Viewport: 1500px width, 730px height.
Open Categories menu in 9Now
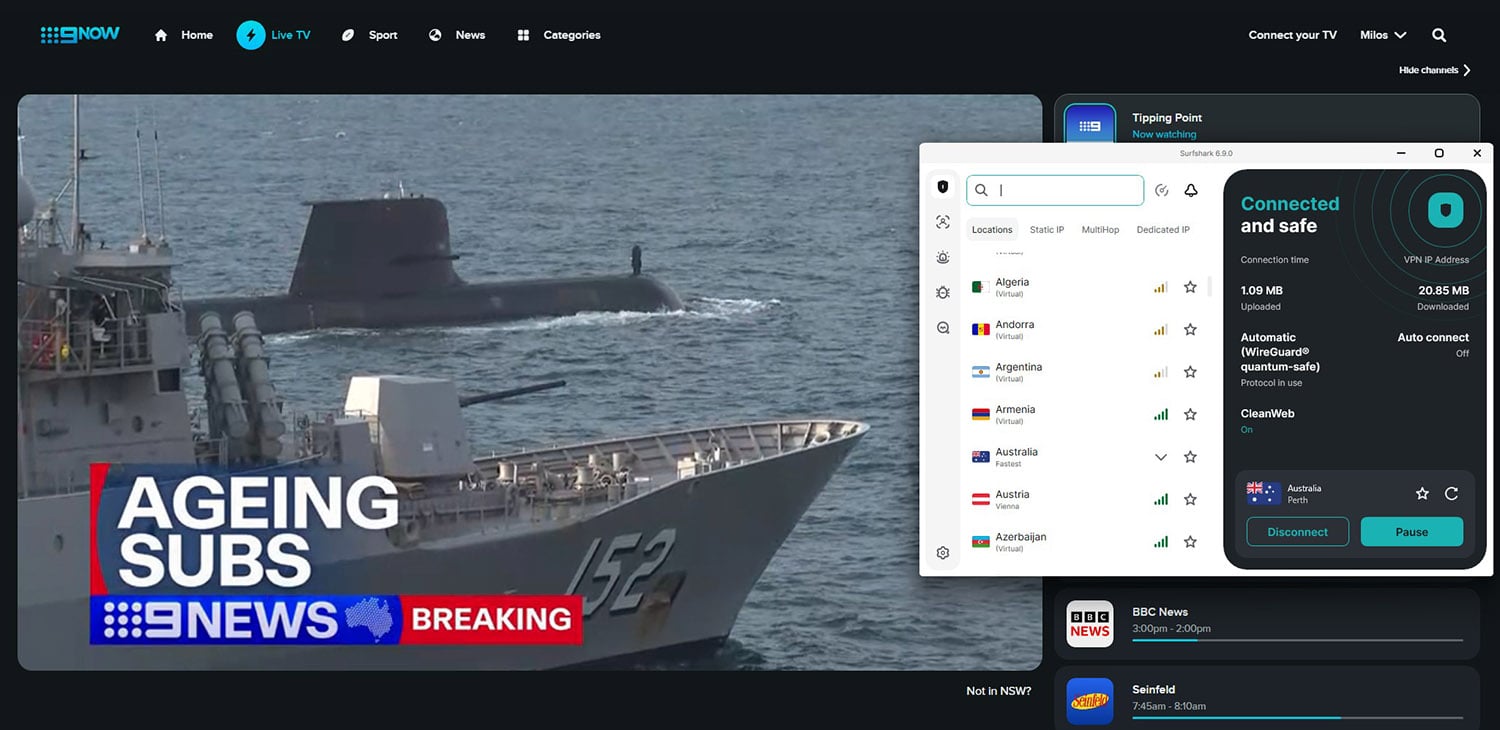point(558,35)
